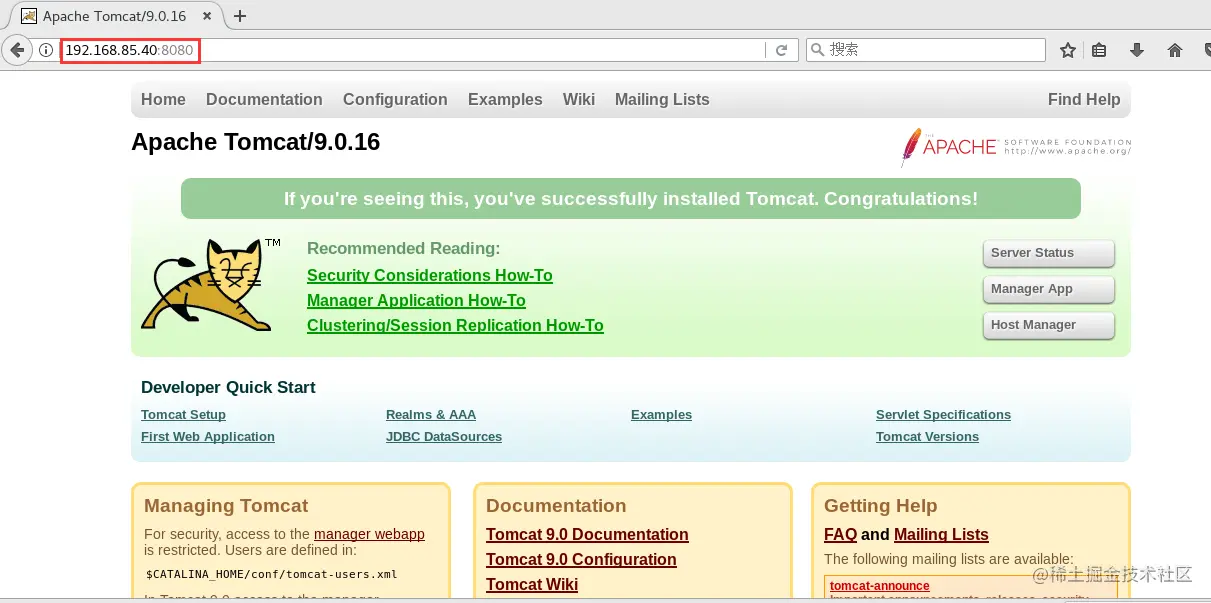This screenshot has width=1211, height=603.
Task: Click the Host Manager button
Action: coord(1048,325)
